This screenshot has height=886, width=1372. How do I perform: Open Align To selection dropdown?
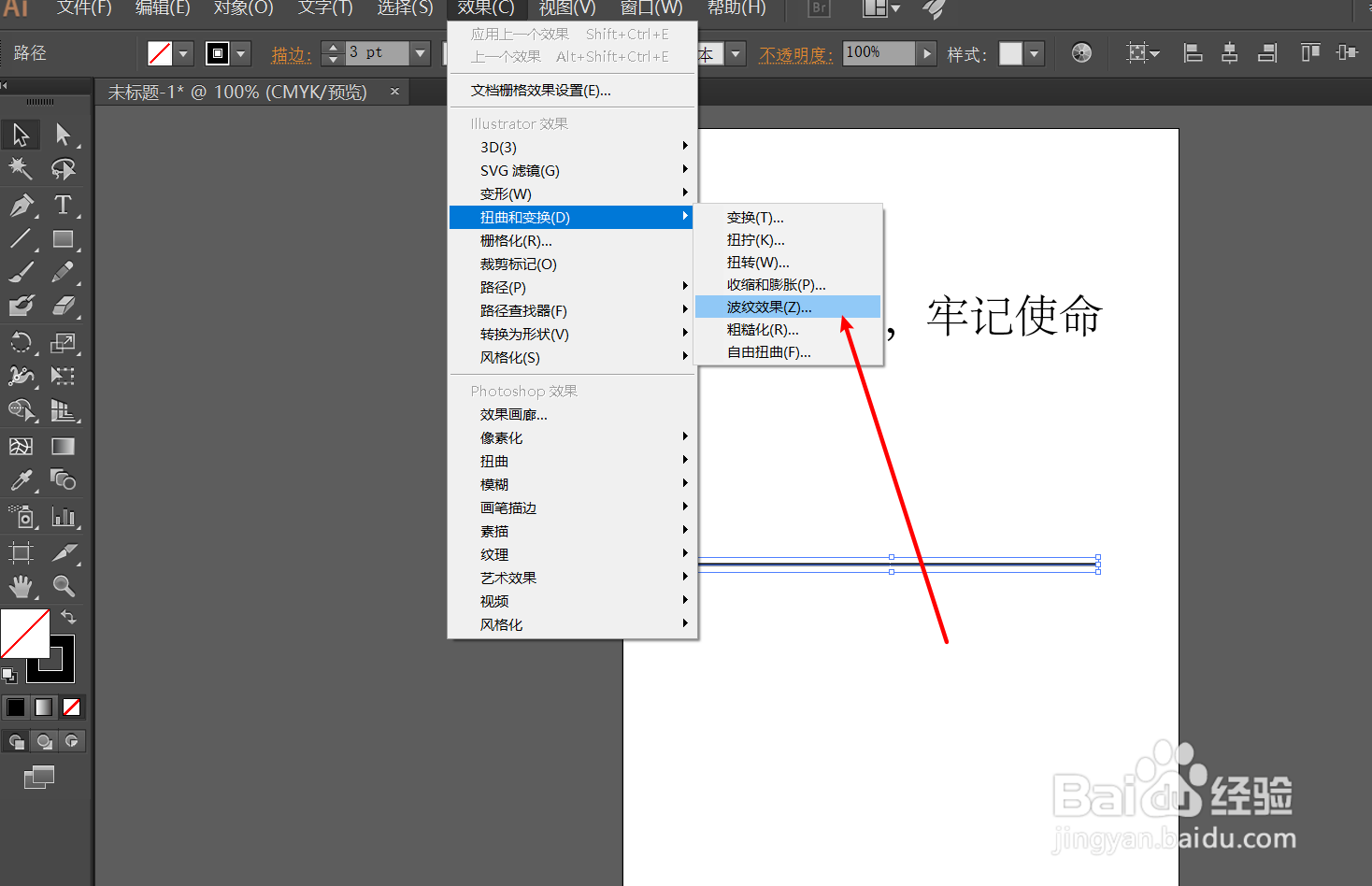(1142, 53)
